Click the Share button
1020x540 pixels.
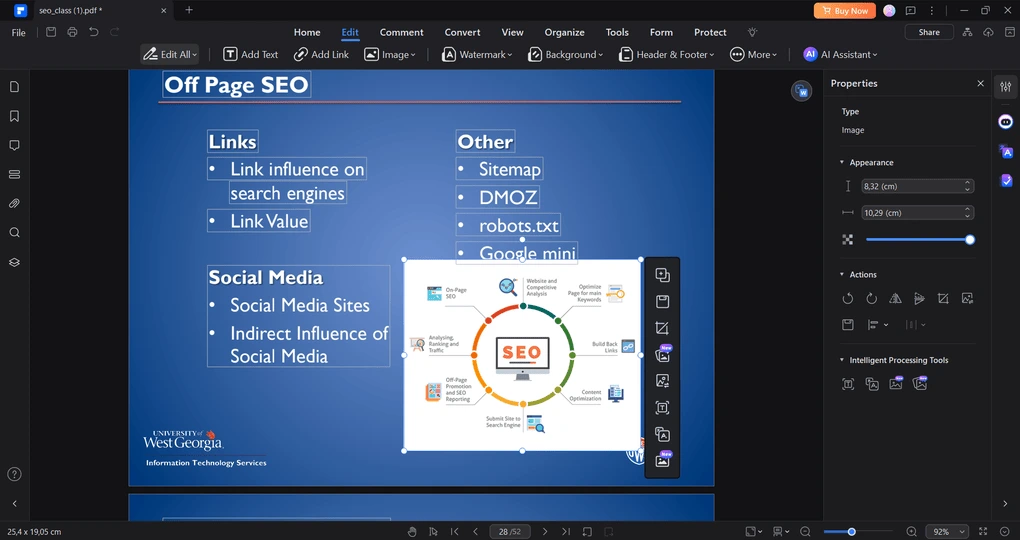coord(929,32)
